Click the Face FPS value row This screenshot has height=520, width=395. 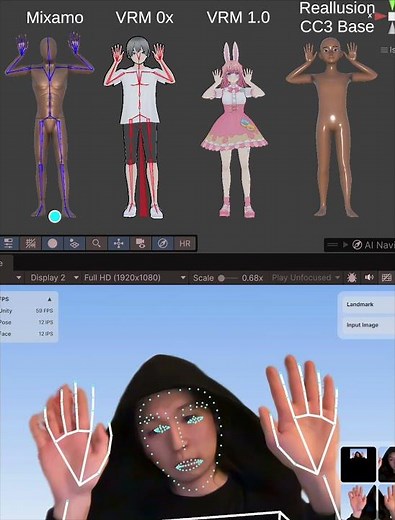pos(27,334)
